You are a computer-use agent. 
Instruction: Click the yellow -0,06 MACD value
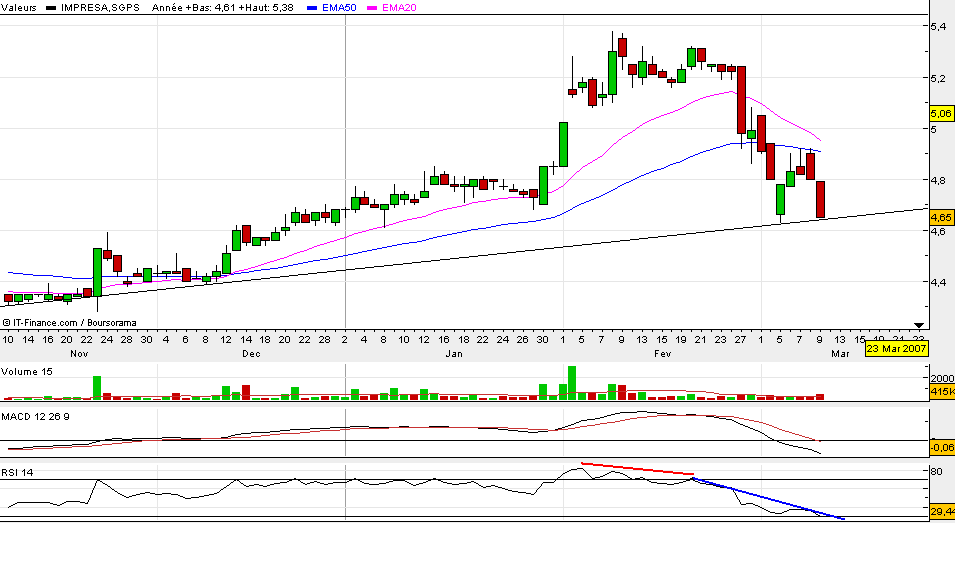tap(942, 448)
